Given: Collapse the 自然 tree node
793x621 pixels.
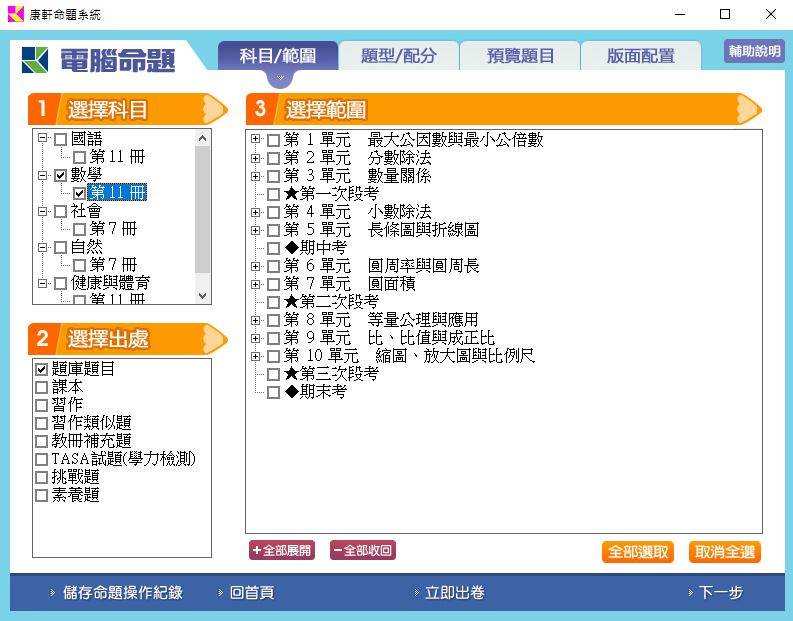Looking at the screenshot, I should pyautogui.click(x=42, y=247).
